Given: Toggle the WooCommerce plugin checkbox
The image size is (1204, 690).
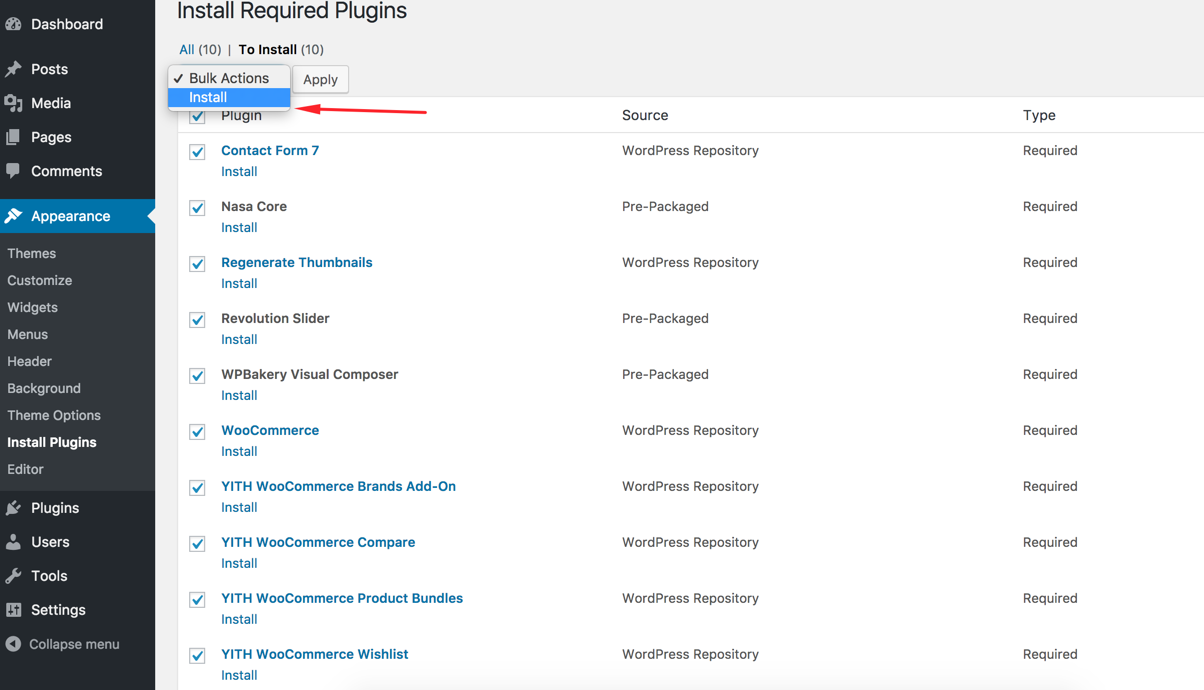Looking at the screenshot, I should pos(197,432).
